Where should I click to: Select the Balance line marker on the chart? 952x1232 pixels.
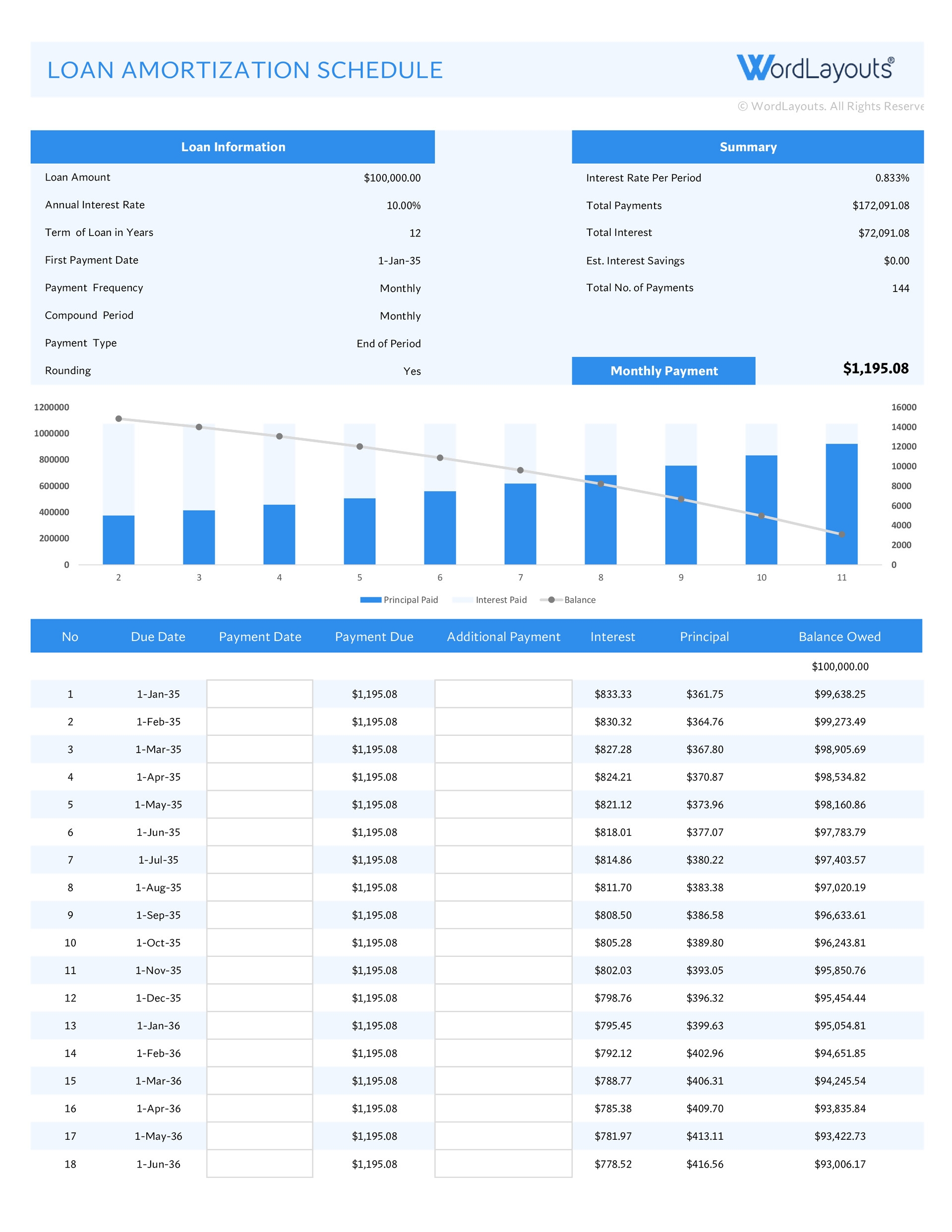pos(119,418)
